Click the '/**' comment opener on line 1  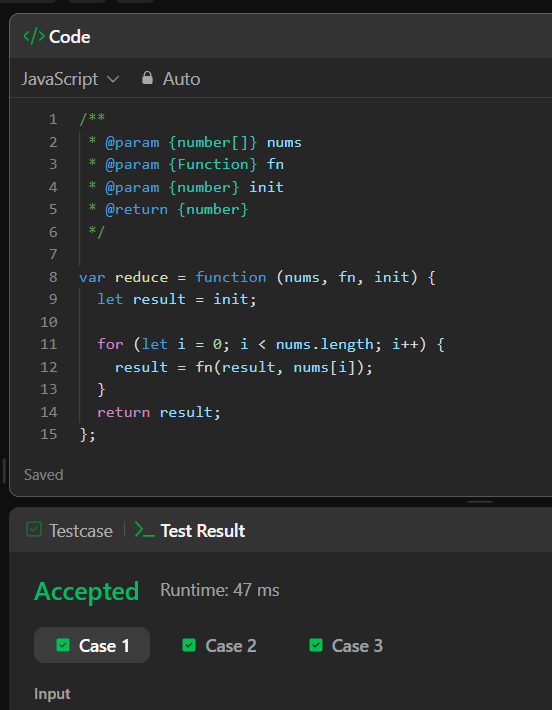(x=92, y=119)
